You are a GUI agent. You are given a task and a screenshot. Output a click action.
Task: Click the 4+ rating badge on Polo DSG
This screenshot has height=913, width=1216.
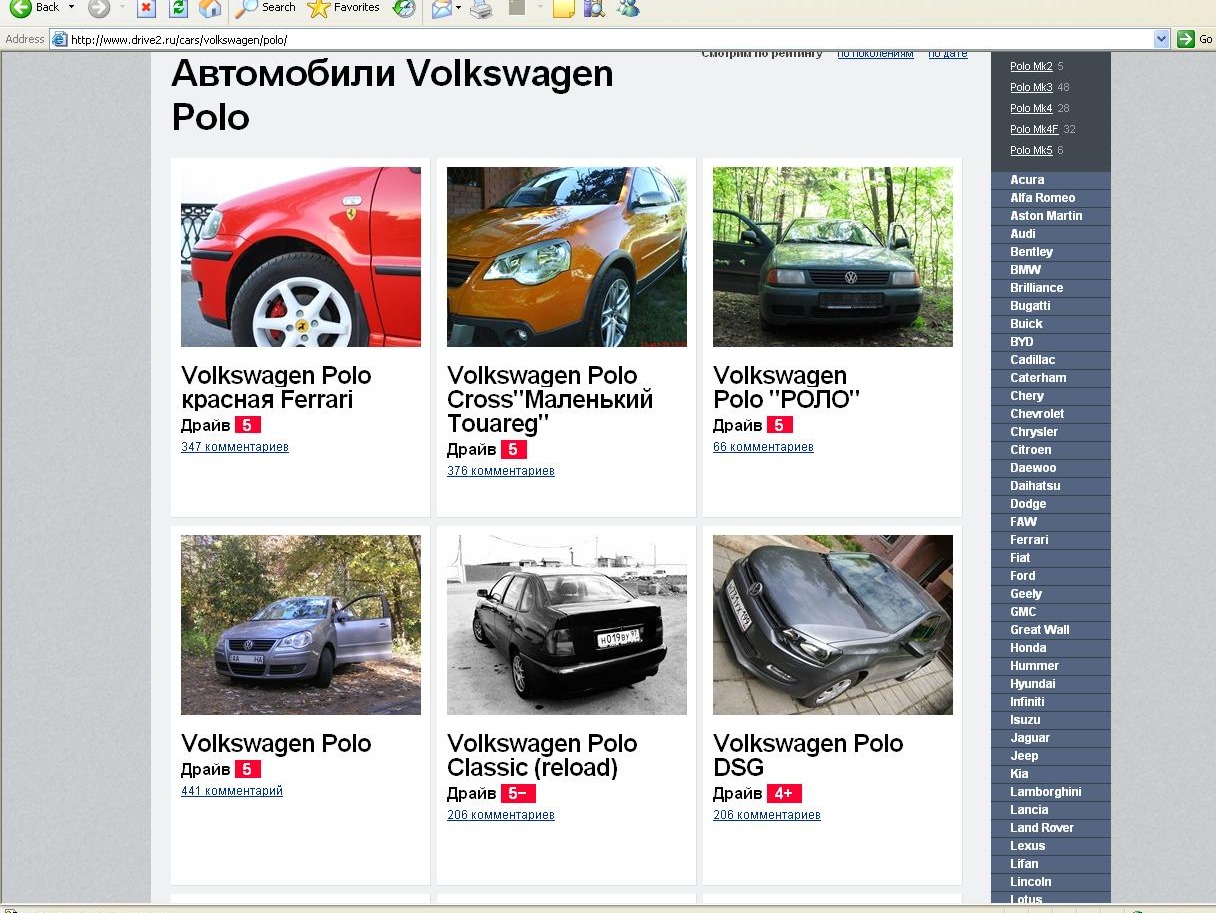pyautogui.click(x=784, y=794)
